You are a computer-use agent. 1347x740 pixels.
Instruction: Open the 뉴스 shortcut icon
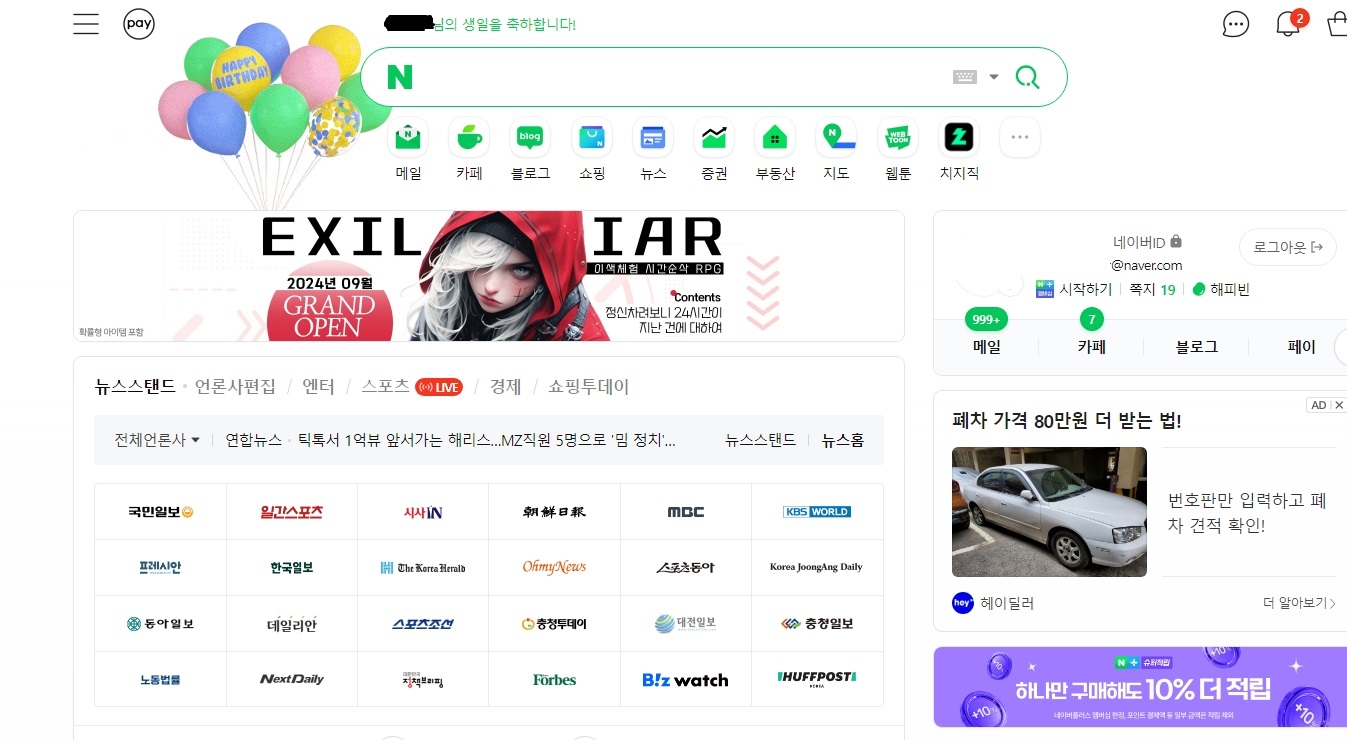(653, 138)
